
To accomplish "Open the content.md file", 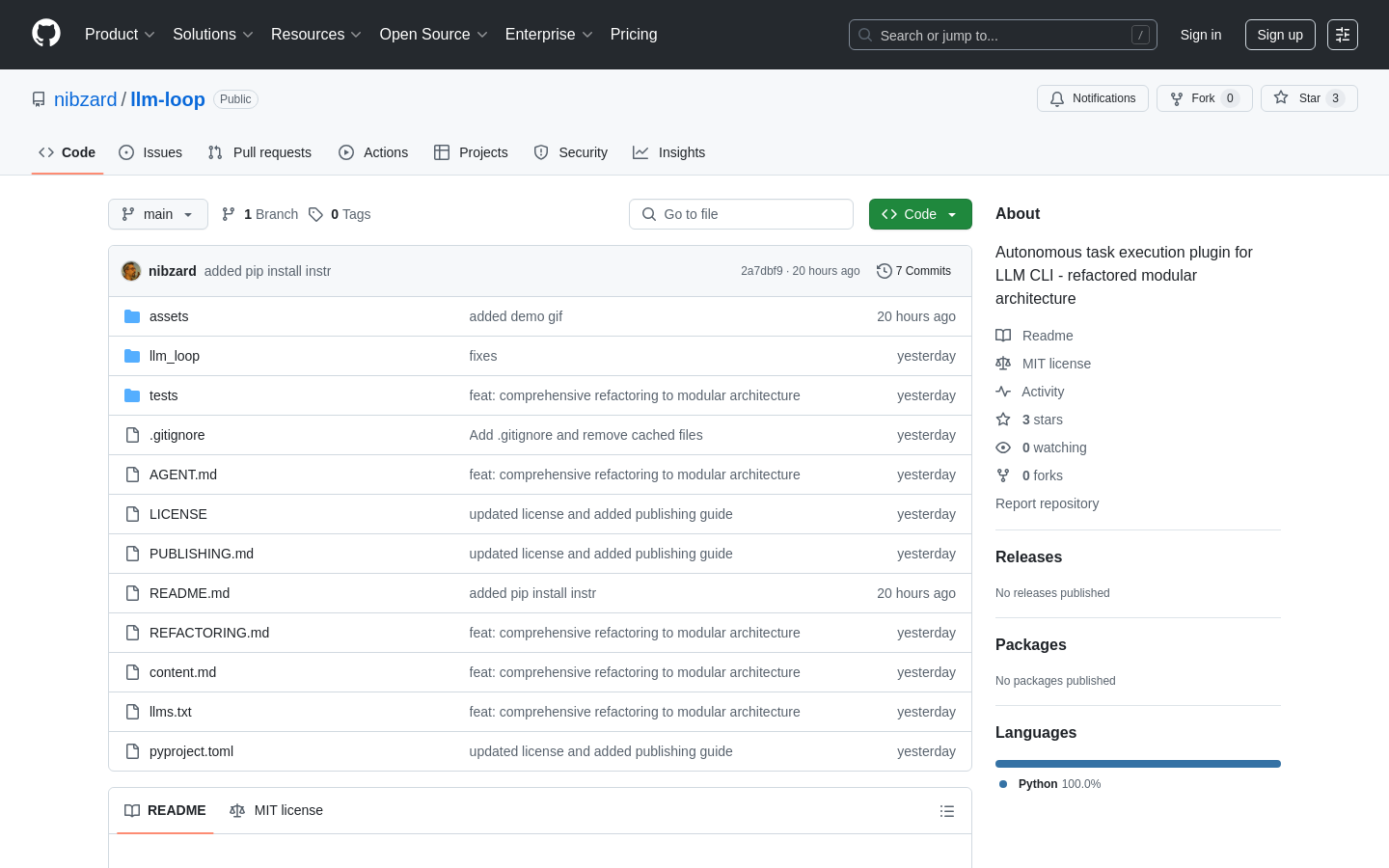I will coord(182,672).
